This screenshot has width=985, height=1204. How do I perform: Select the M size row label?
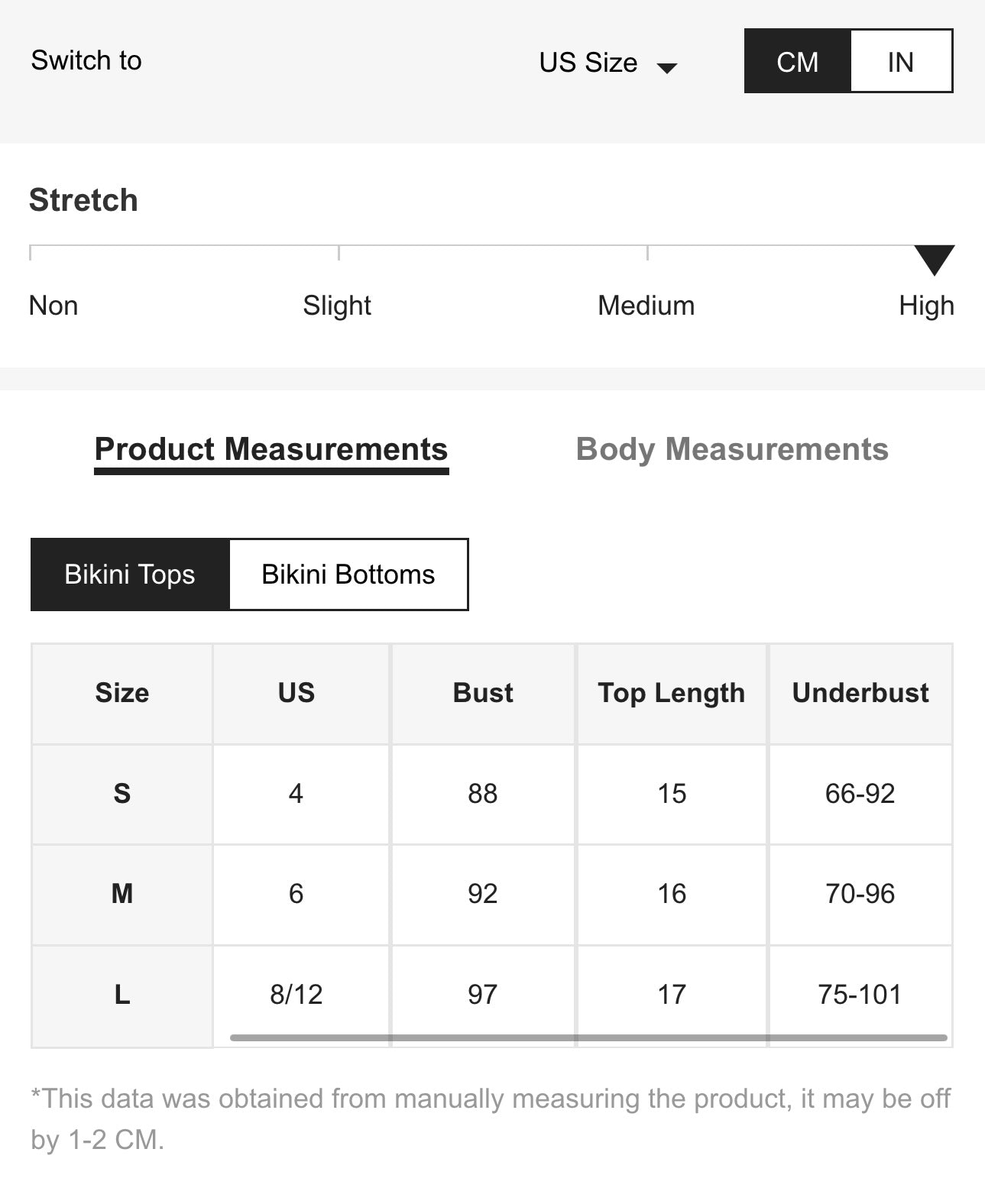click(122, 894)
